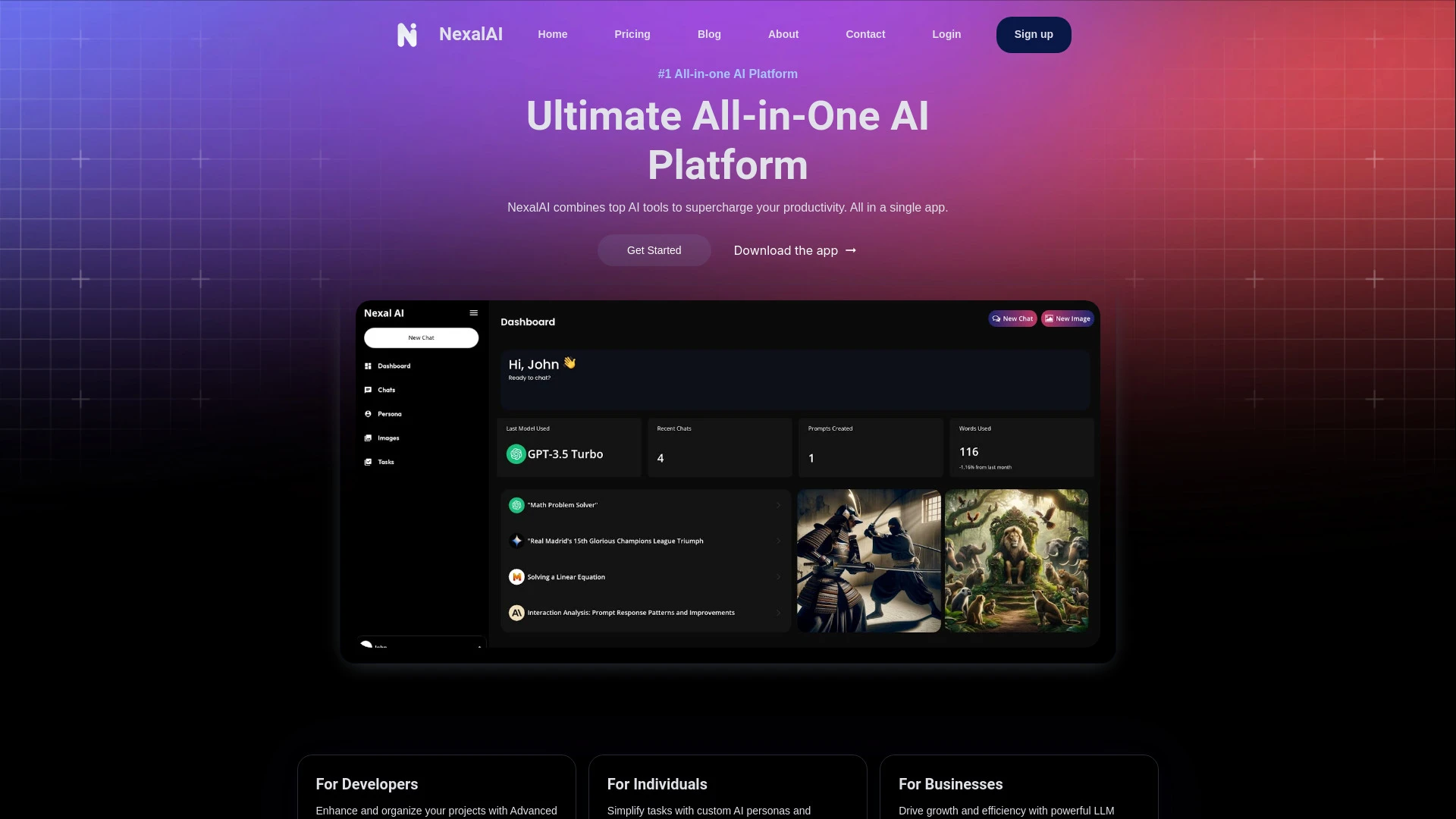
Task: Click the Sign up button
Action: point(1034,34)
